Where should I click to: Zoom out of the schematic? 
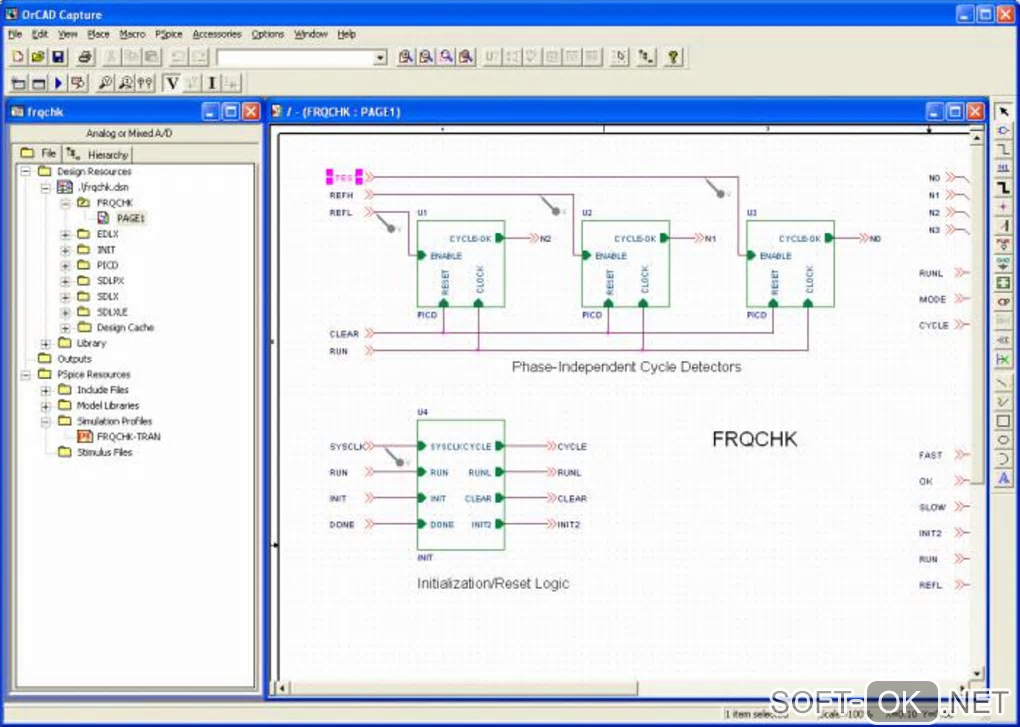click(x=426, y=57)
